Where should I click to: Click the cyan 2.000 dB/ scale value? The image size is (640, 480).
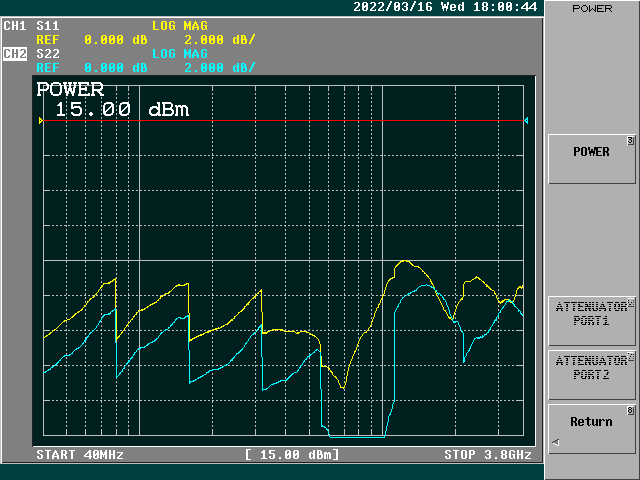point(220,68)
